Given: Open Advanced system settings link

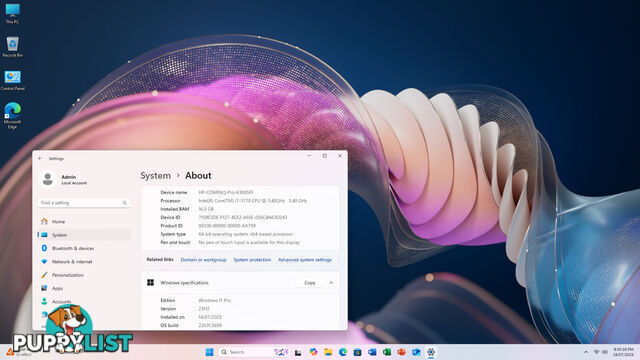Looking at the screenshot, I should tap(305, 260).
